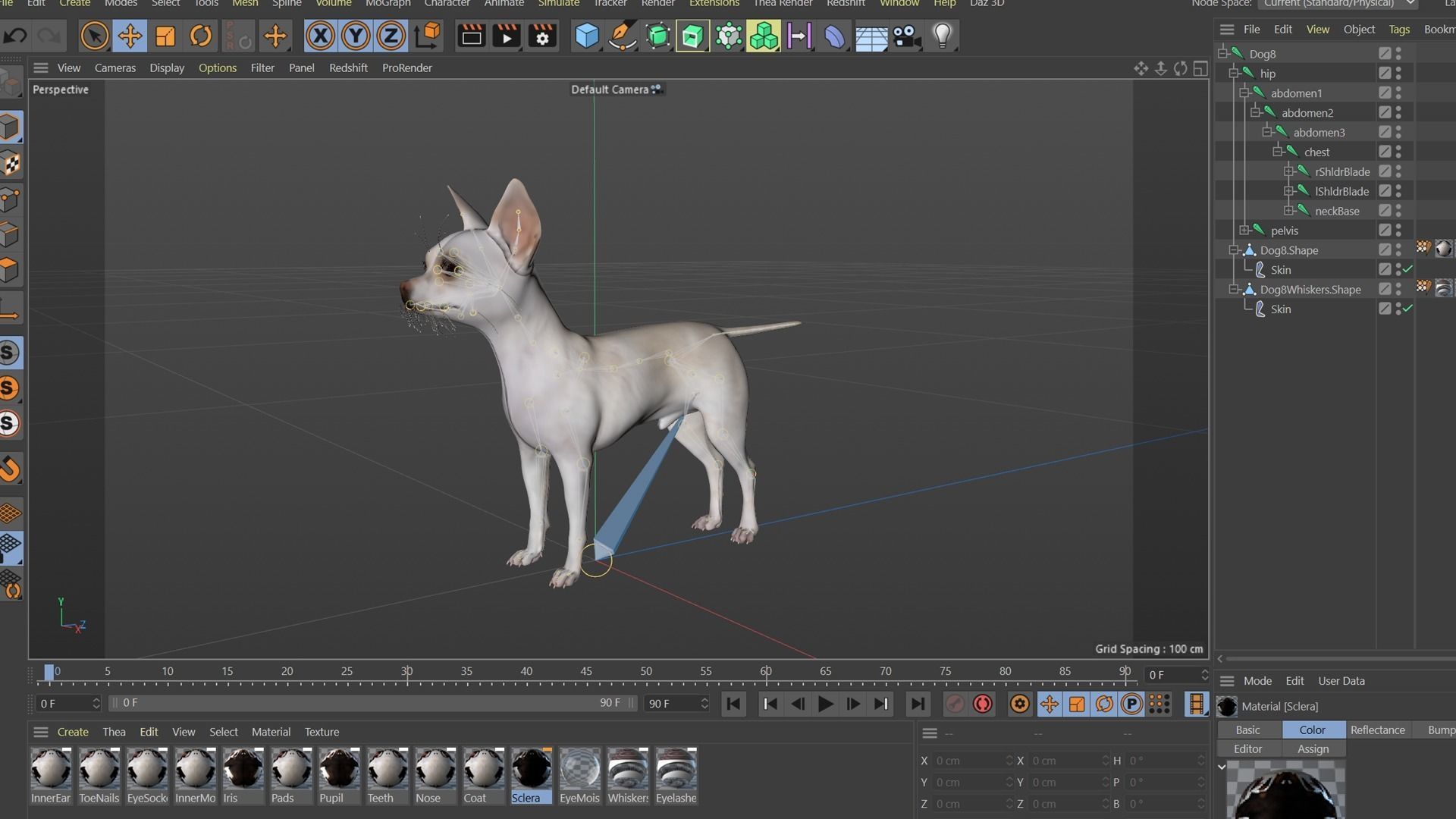Click Render View clapperboard icon
Image resolution: width=1456 pixels, height=819 pixels.
click(x=471, y=36)
